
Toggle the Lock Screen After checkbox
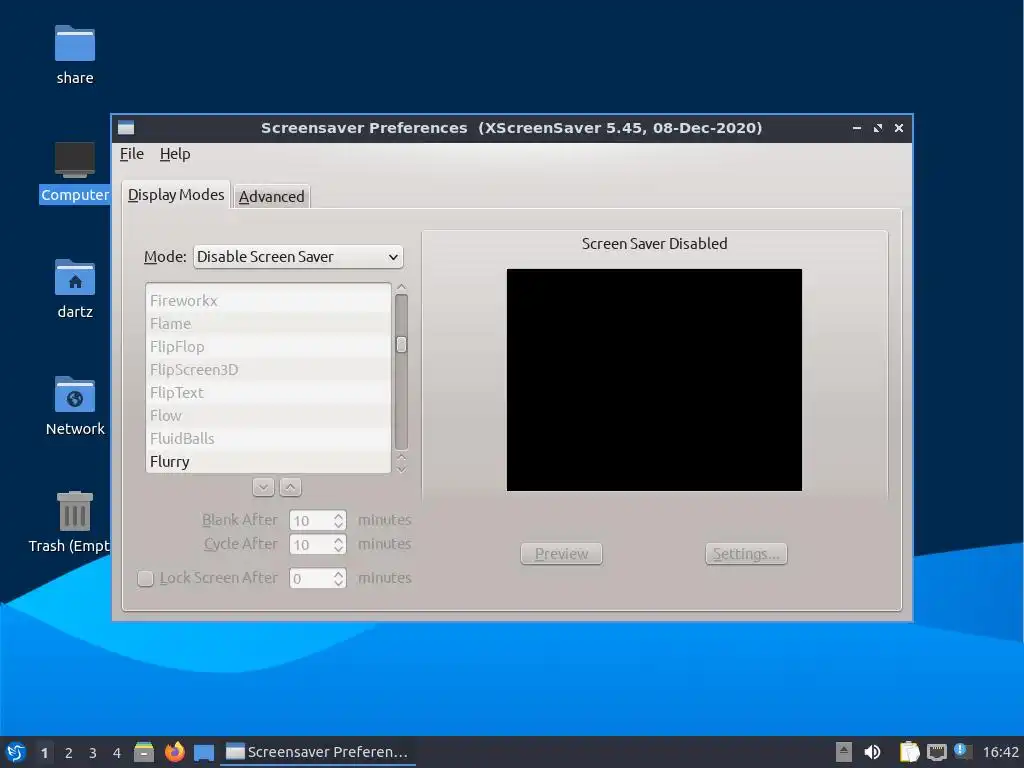pyautogui.click(x=145, y=579)
